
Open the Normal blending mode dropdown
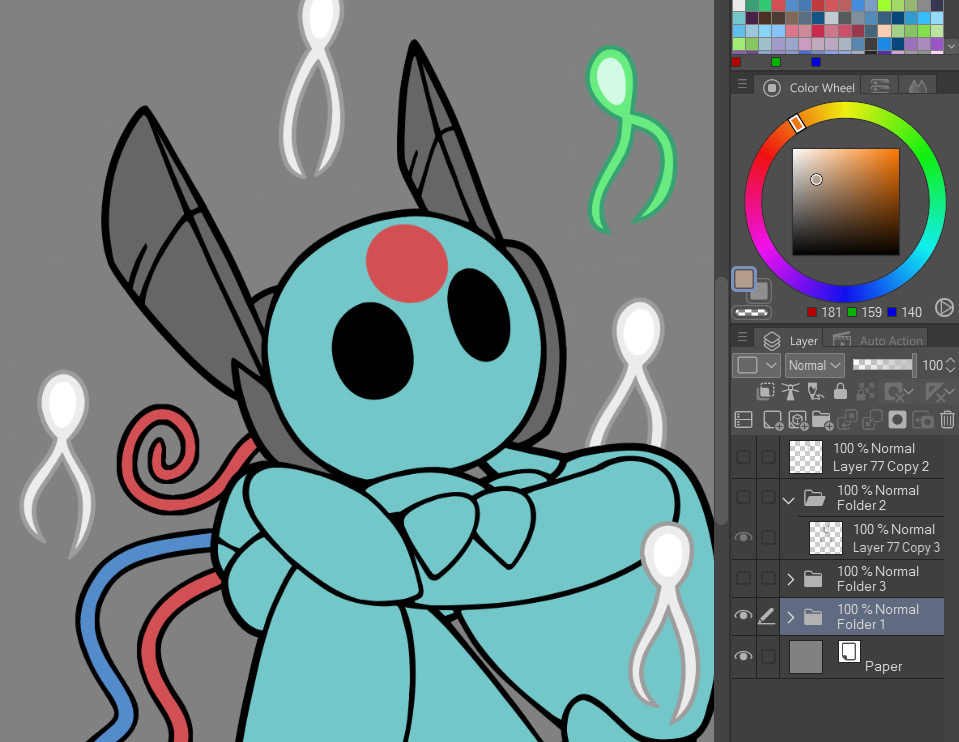[814, 366]
